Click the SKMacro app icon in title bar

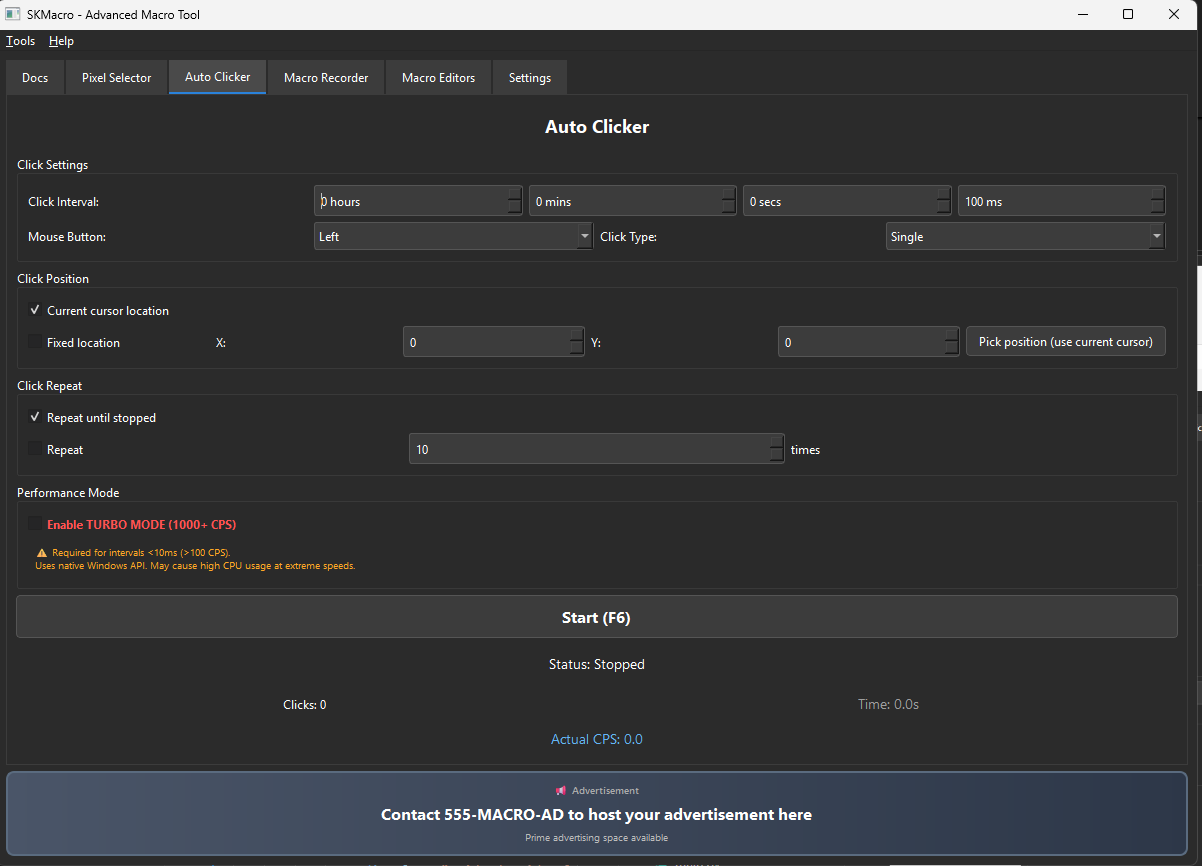14,15
